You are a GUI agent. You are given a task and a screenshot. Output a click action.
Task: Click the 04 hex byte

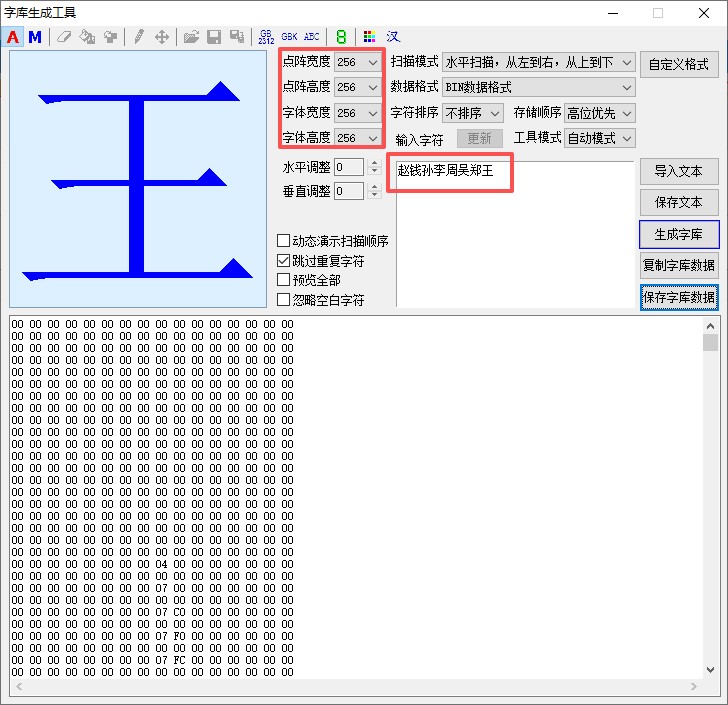[x=161, y=564]
